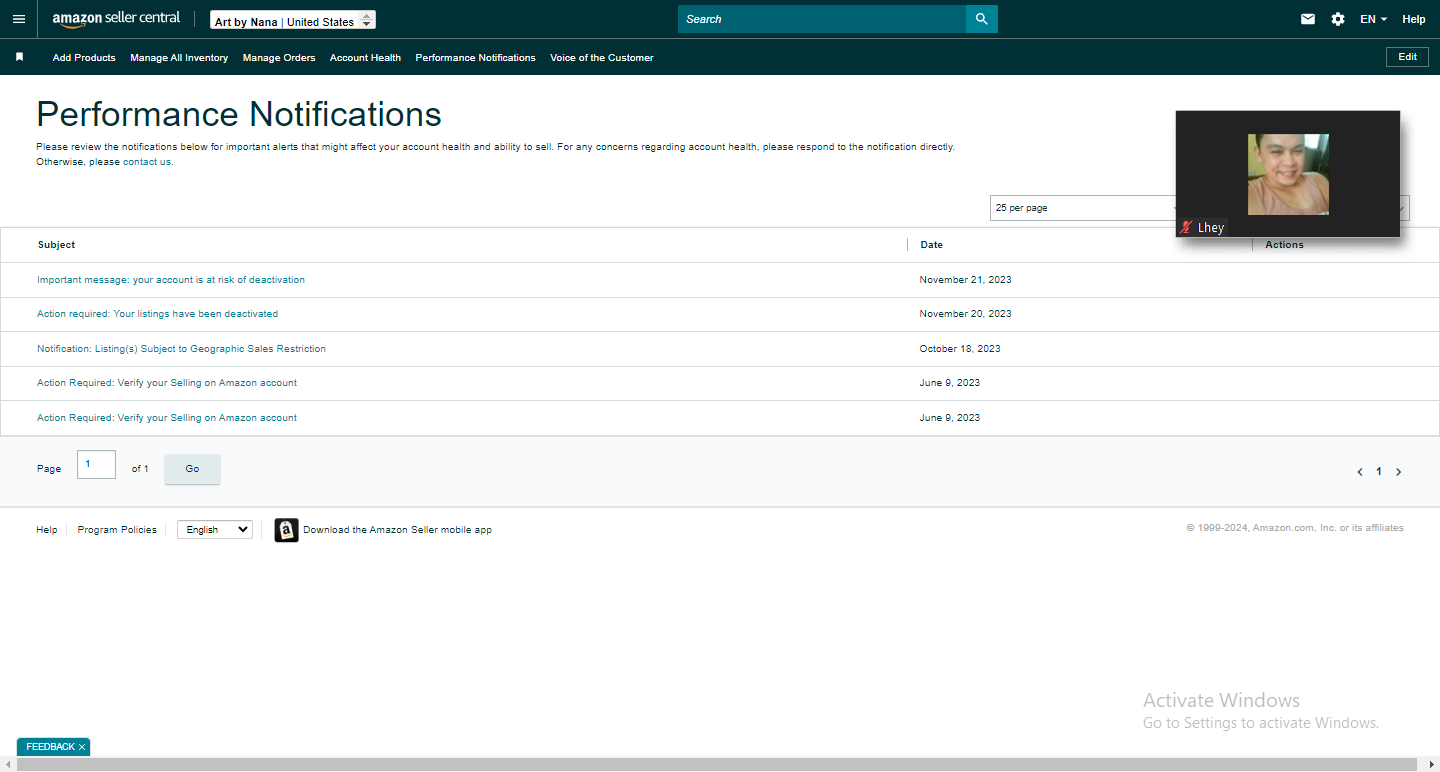Image resolution: width=1440 pixels, height=772 pixels.
Task: Click into the Search input field
Action: (x=822, y=19)
